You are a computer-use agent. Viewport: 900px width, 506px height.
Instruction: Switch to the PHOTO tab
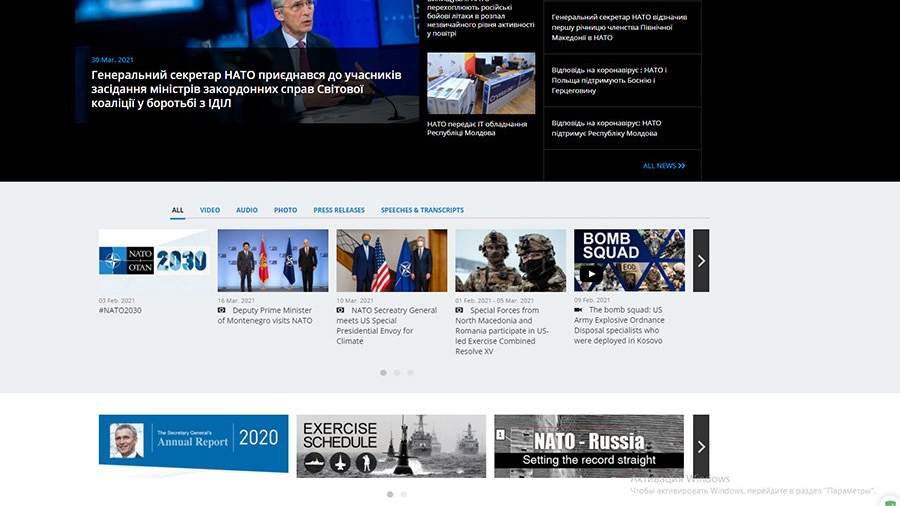click(285, 210)
